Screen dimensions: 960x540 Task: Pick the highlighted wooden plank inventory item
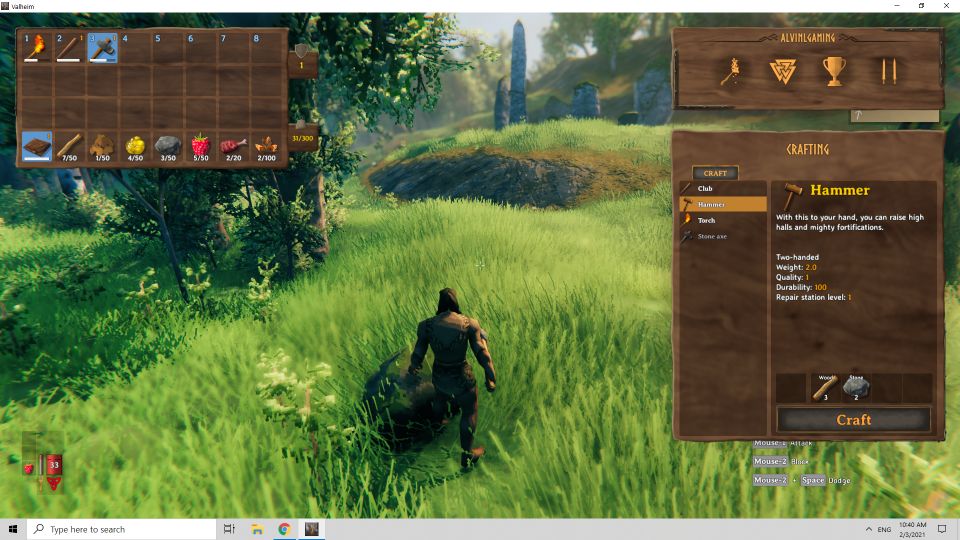[37, 146]
